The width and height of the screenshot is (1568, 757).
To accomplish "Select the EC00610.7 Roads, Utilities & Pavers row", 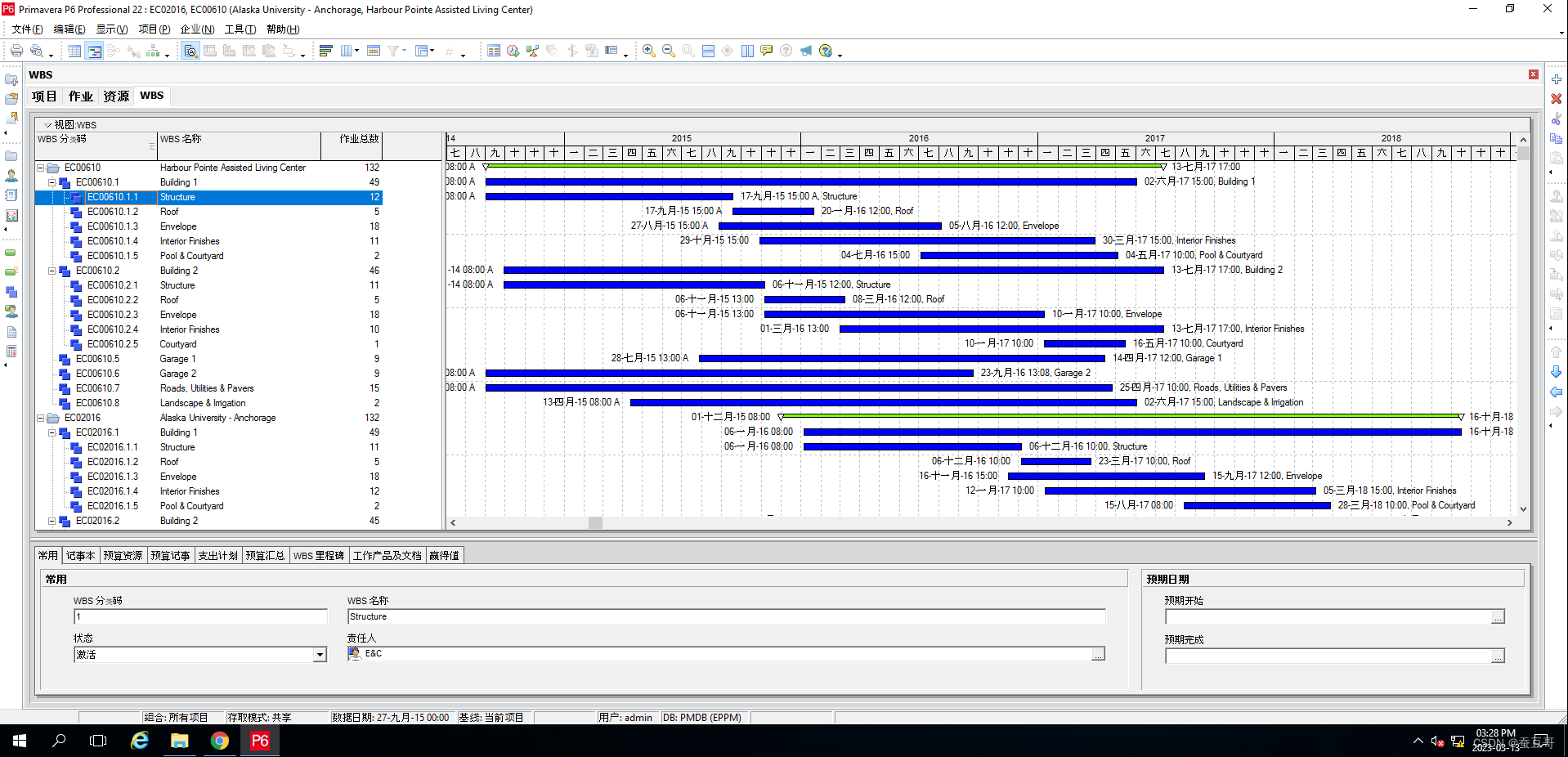I will (208, 388).
